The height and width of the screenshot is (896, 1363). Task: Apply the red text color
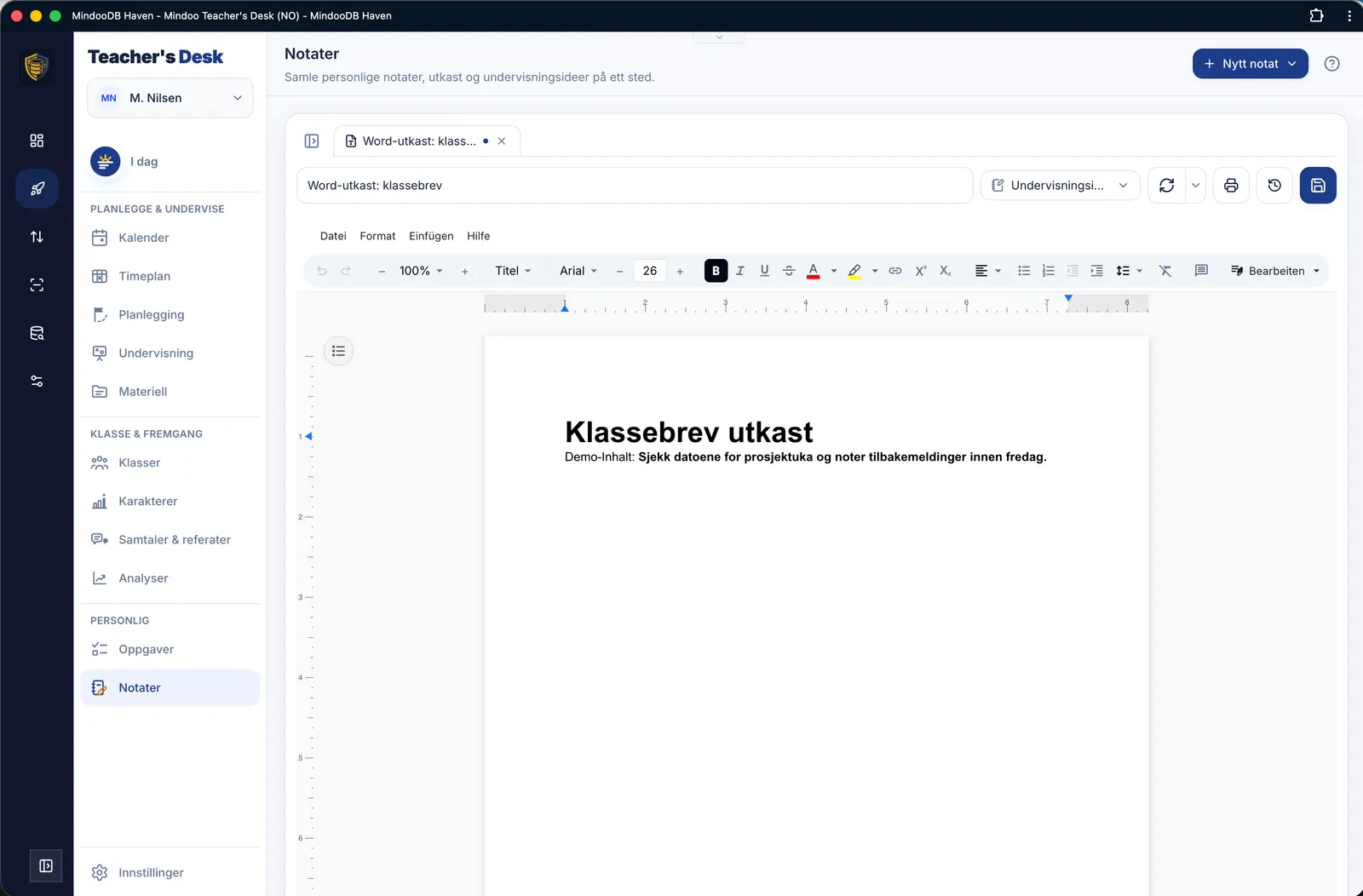pyautogui.click(x=814, y=271)
